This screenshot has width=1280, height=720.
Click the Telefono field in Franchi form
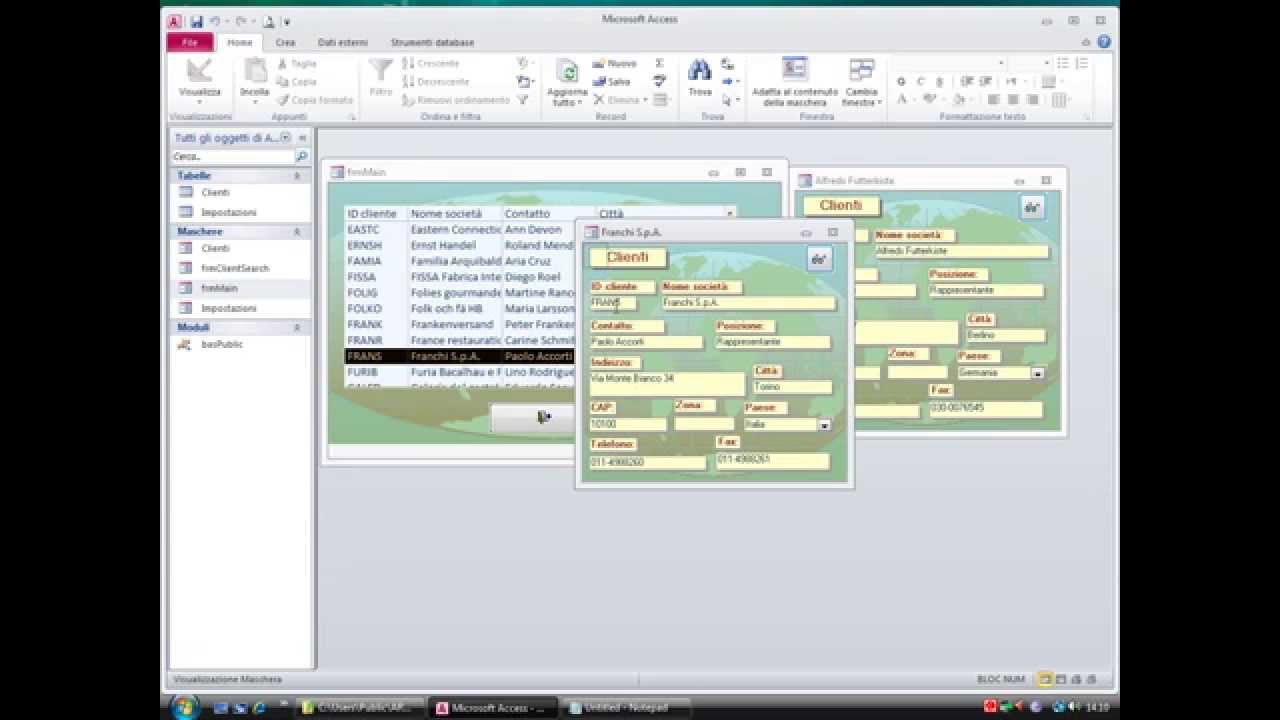(x=647, y=462)
